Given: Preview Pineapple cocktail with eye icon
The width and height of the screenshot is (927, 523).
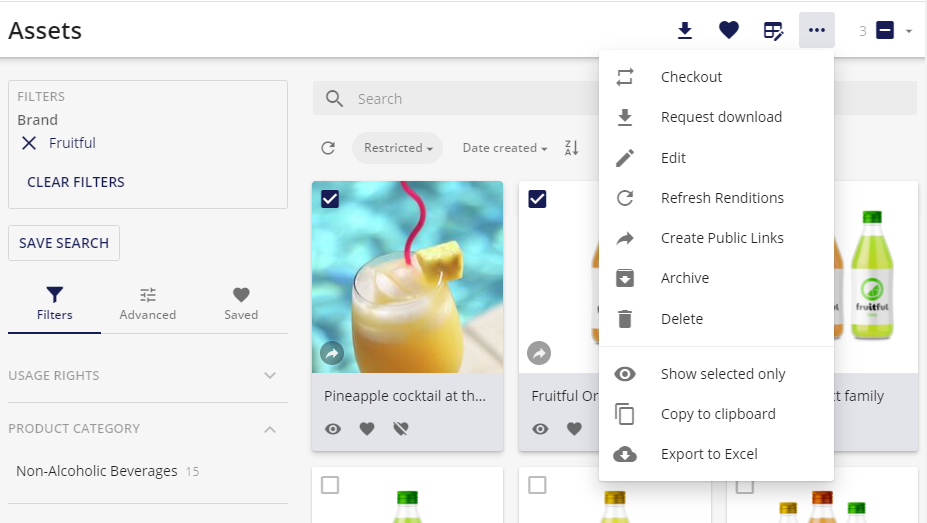Looking at the screenshot, I should pos(333,429).
